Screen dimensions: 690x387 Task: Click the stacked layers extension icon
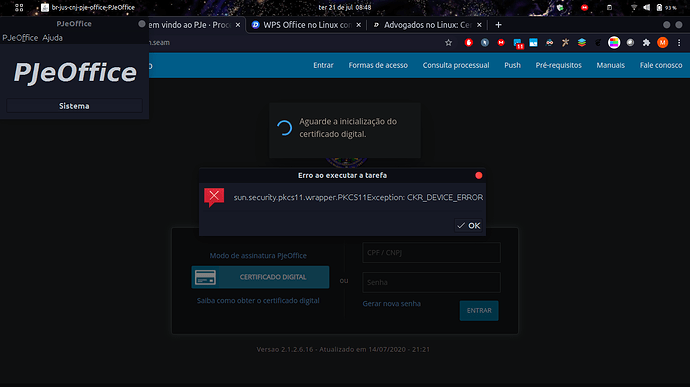pyautogui.click(x=582, y=43)
